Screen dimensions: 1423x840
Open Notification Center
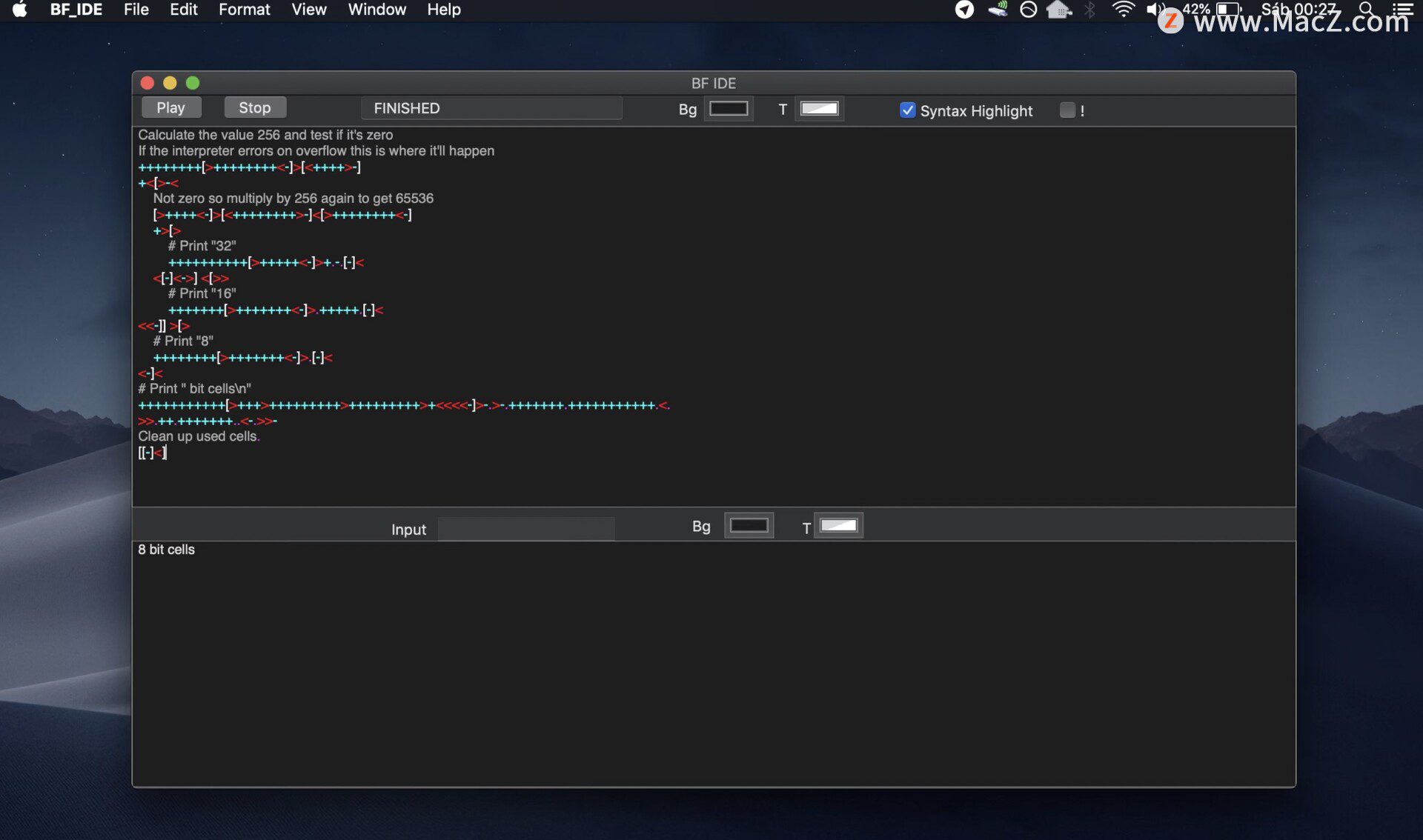pos(1403,10)
